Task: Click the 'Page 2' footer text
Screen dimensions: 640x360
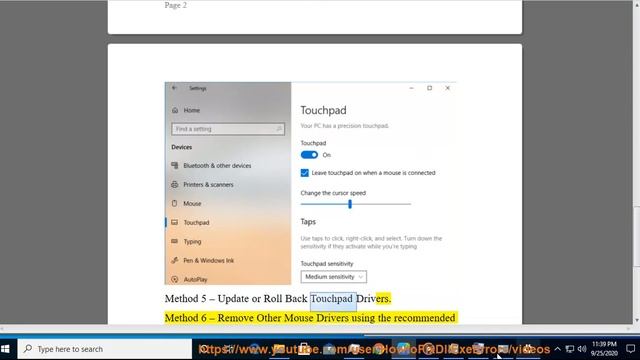Action: [176, 5]
